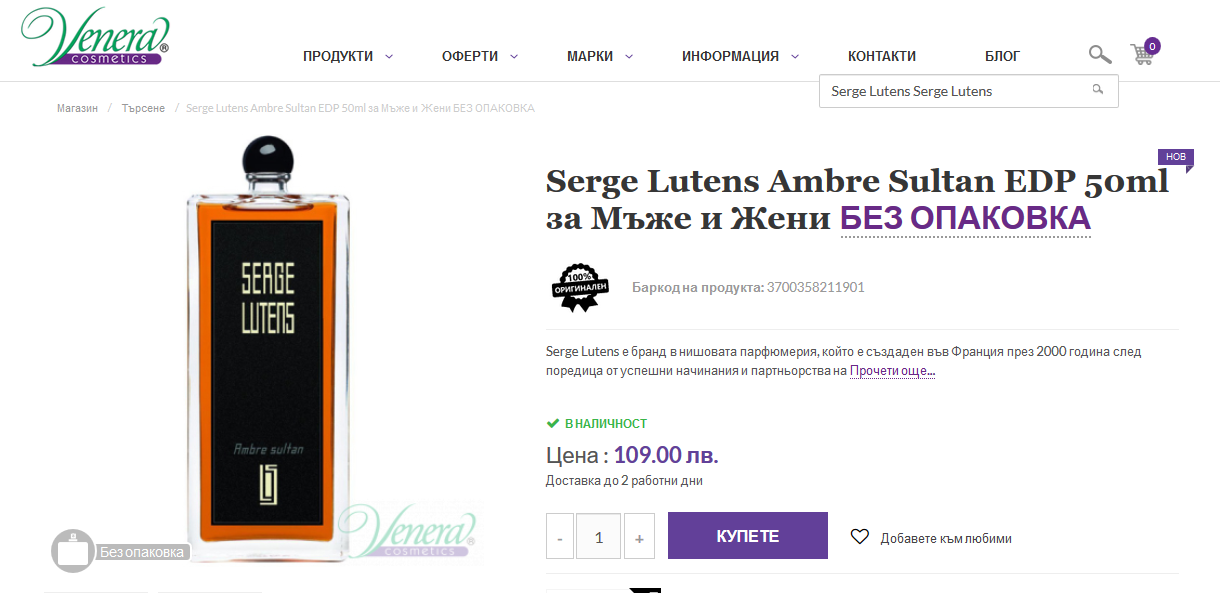Expand the Продукти dropdown menu
Screen dimensions: 1220x593
coord(348,56)
